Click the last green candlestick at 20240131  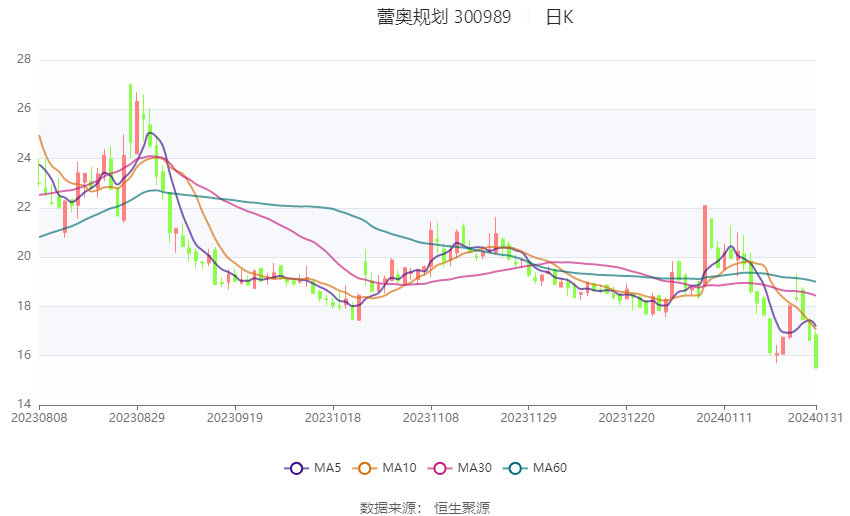(816, 351)
